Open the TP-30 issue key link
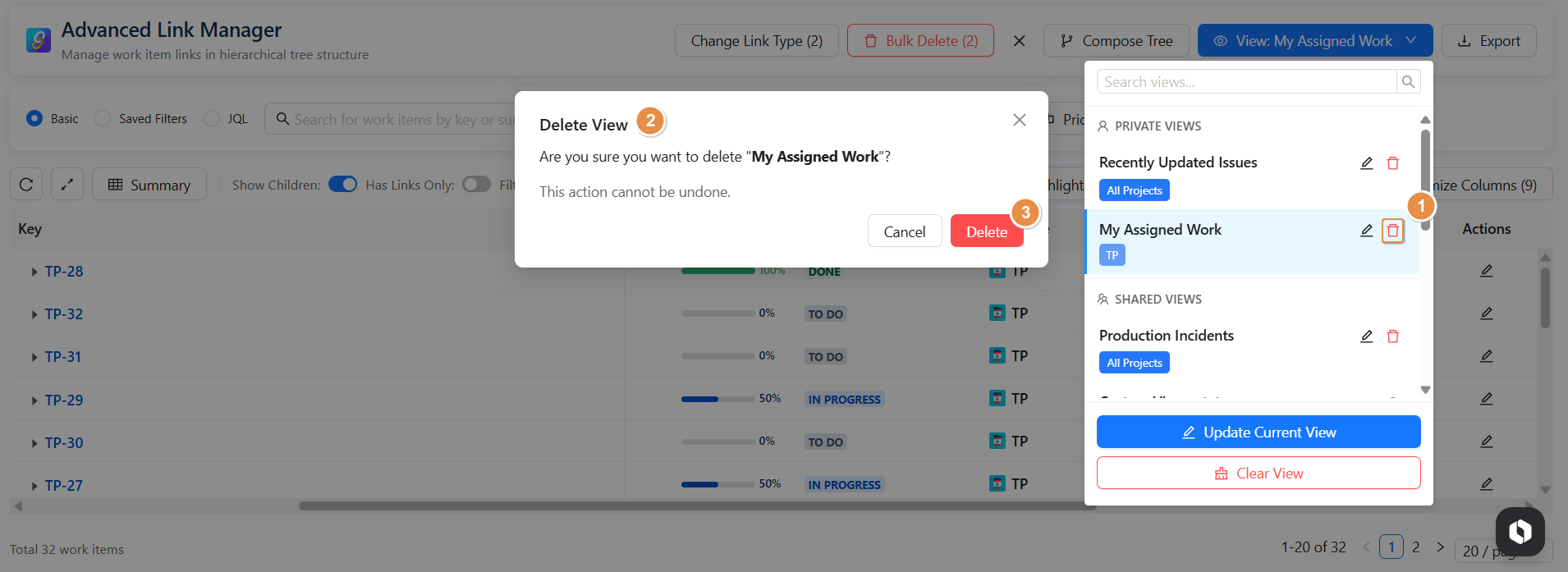Viewport: 1568px width, 572px height. click(x=64, y=442)
